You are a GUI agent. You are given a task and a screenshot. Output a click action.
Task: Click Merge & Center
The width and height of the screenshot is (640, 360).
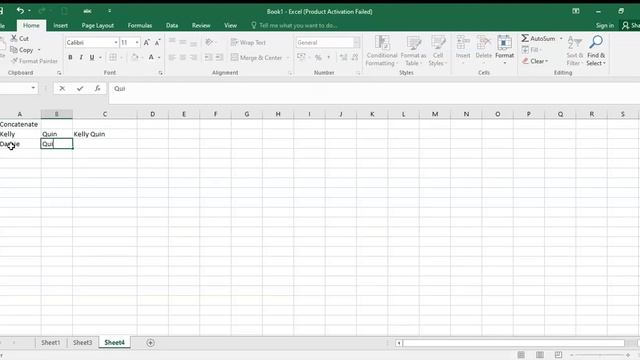tap(257, 58)
